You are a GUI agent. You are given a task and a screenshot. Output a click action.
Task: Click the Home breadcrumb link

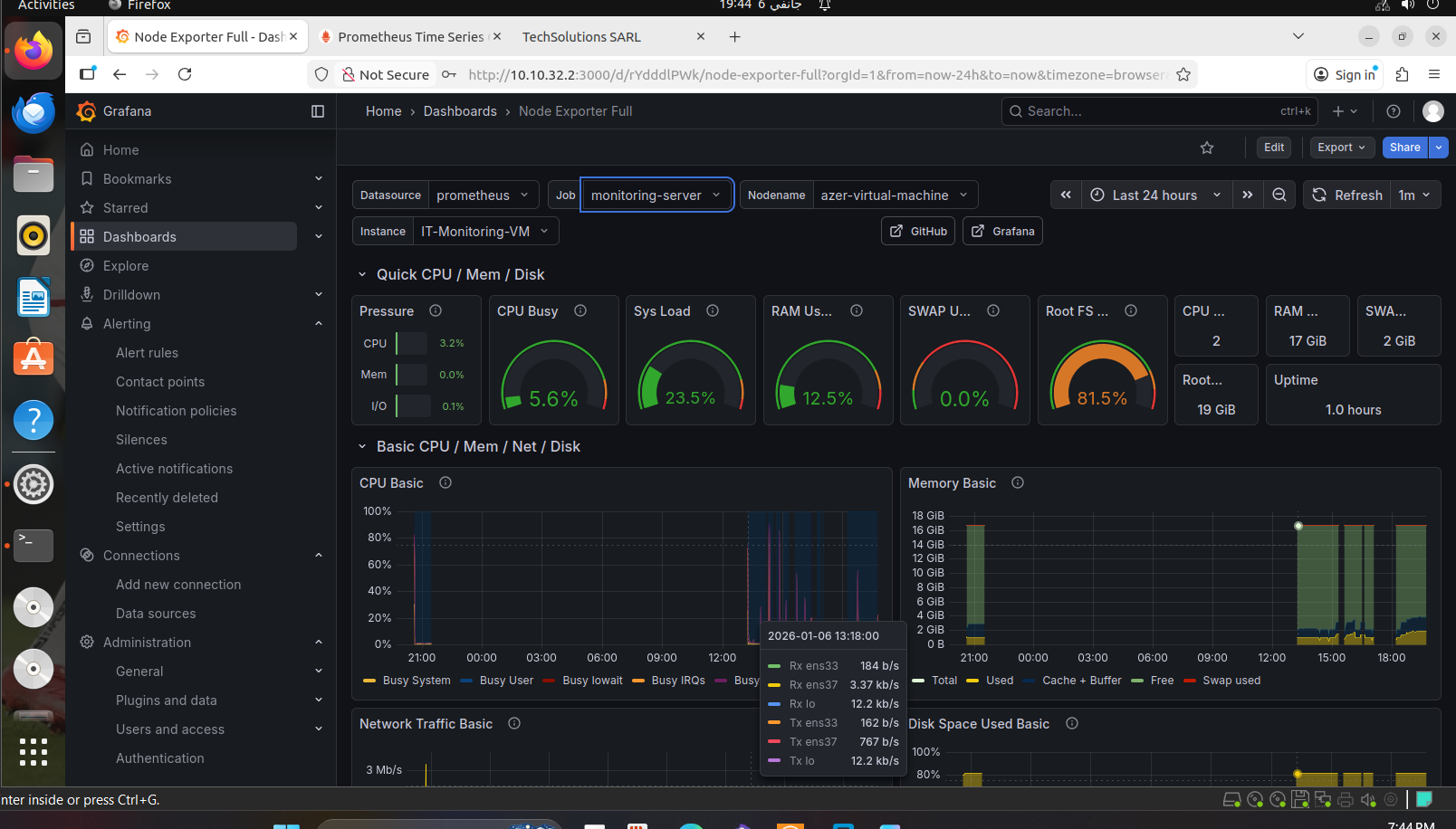pyautogui.click(x=384, y=111)
